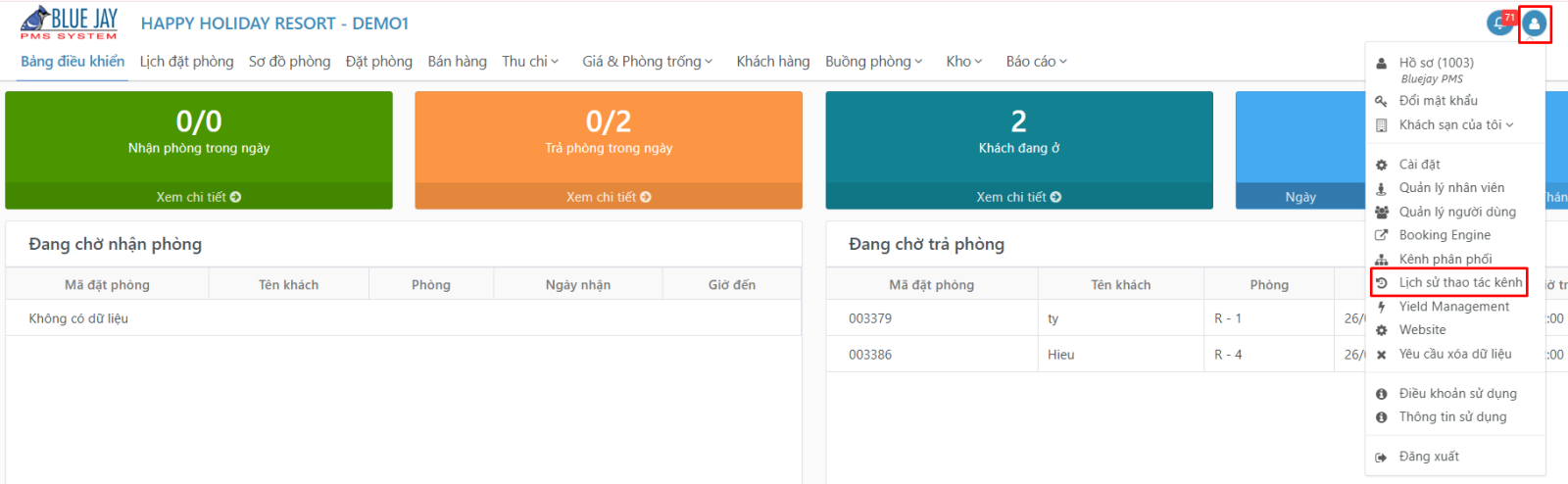
Task: Click staff icon beside Quản lý nhân viên
Action: click(x=1381, y=188)
